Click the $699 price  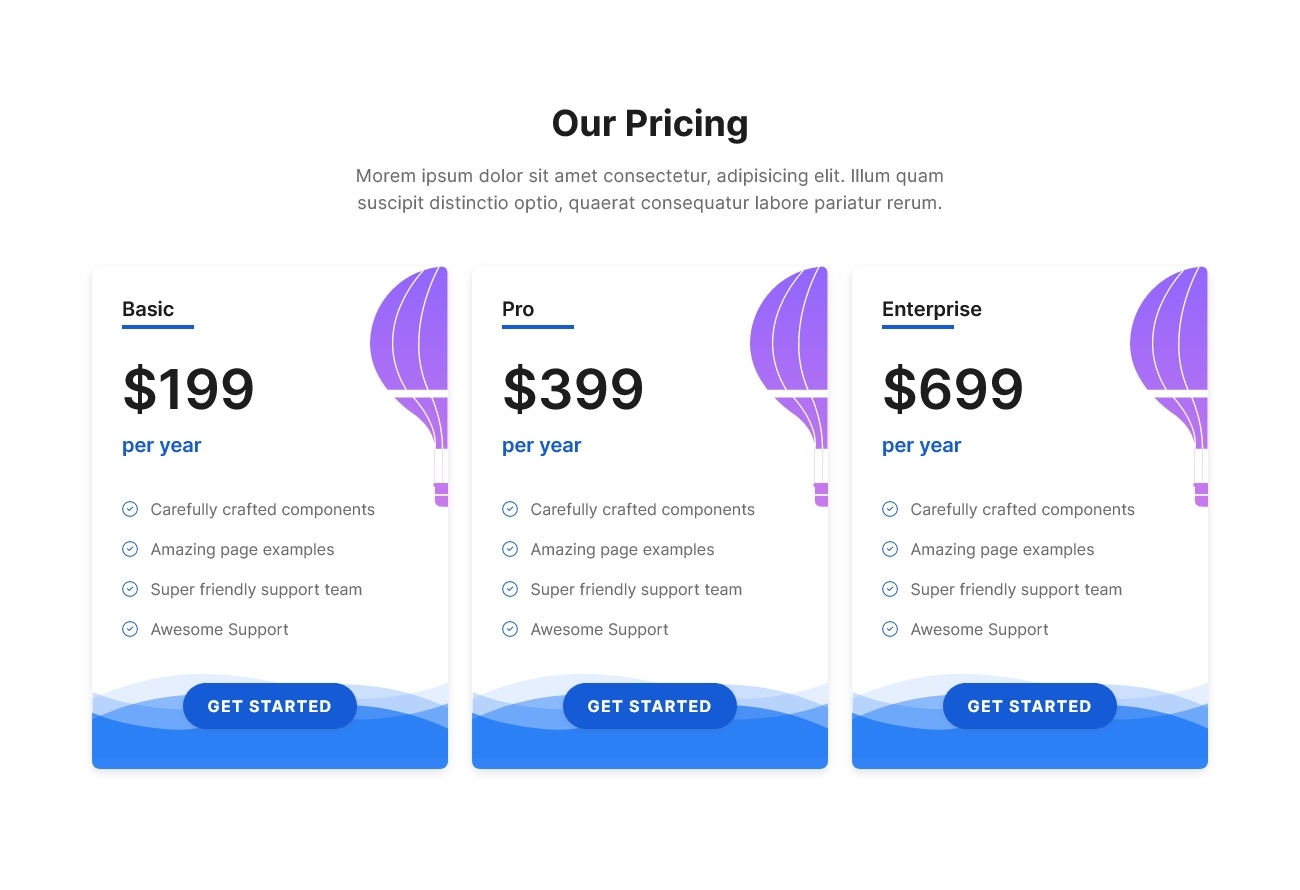(x=953, y=389)
